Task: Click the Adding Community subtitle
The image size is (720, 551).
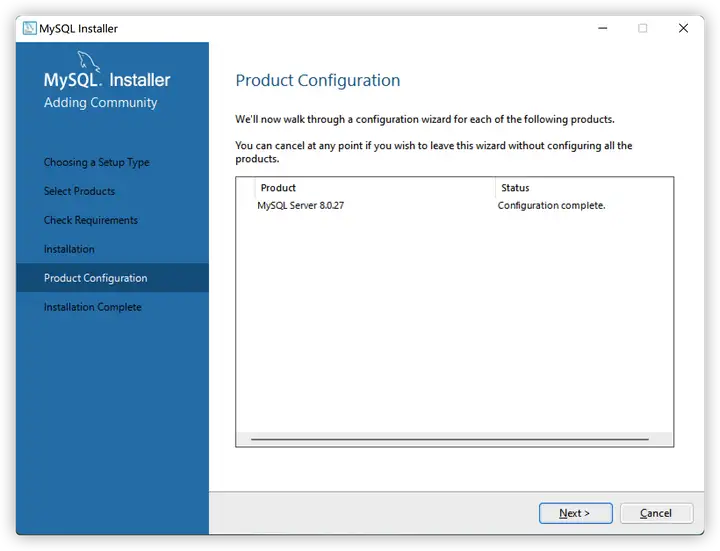Action: pyautogui.click(x=101, y=102)
